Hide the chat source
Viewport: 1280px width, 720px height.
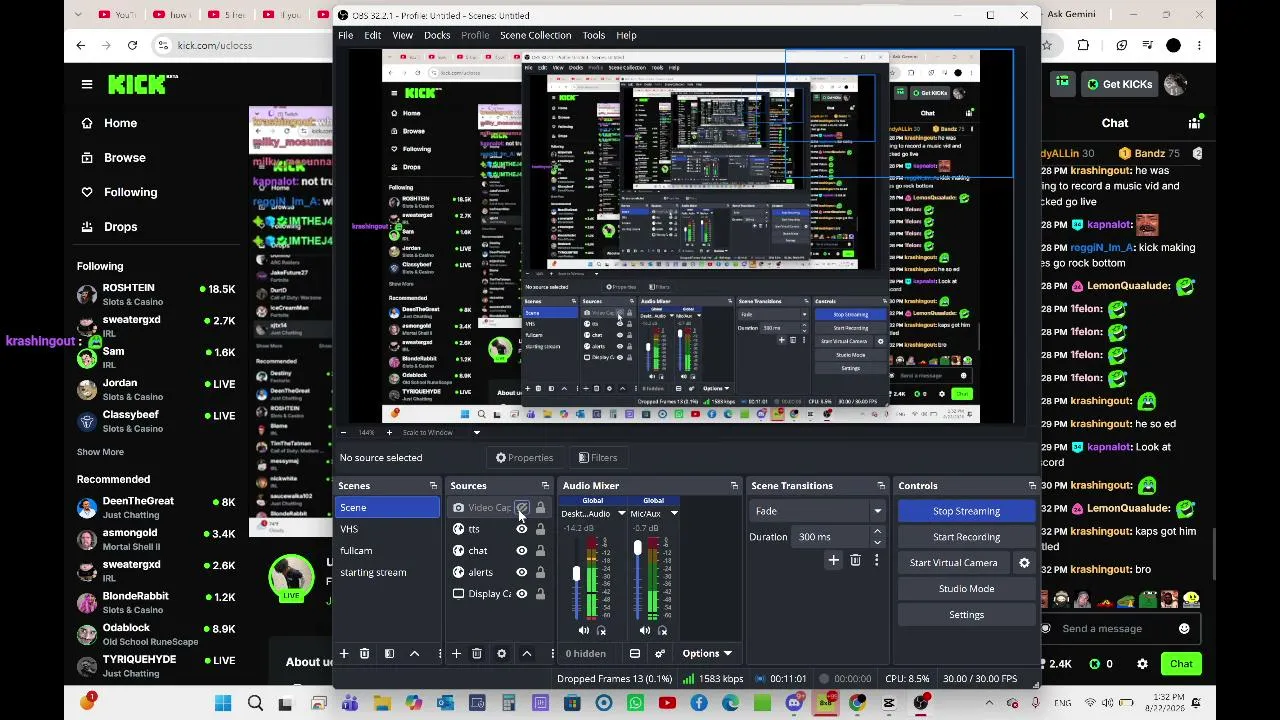click(x=521, y=551)
